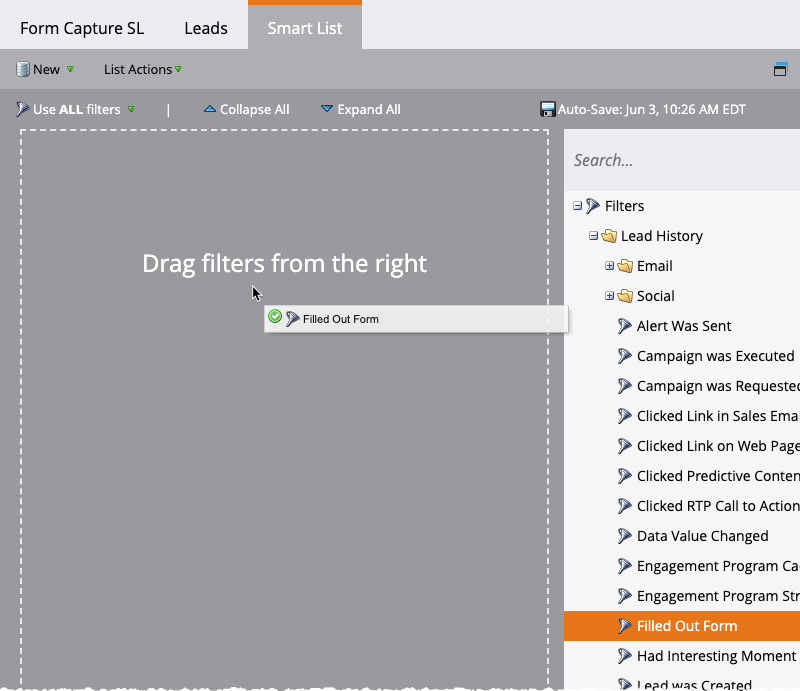Click the Email folder icon
The height and width of the screenshot is (691, 800).
coord(625,266)
